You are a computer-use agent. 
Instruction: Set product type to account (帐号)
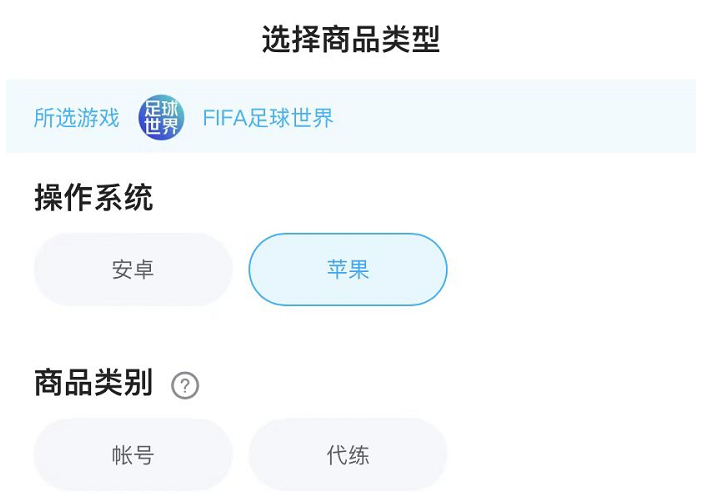pyautogui.click(x=133, y=456)
